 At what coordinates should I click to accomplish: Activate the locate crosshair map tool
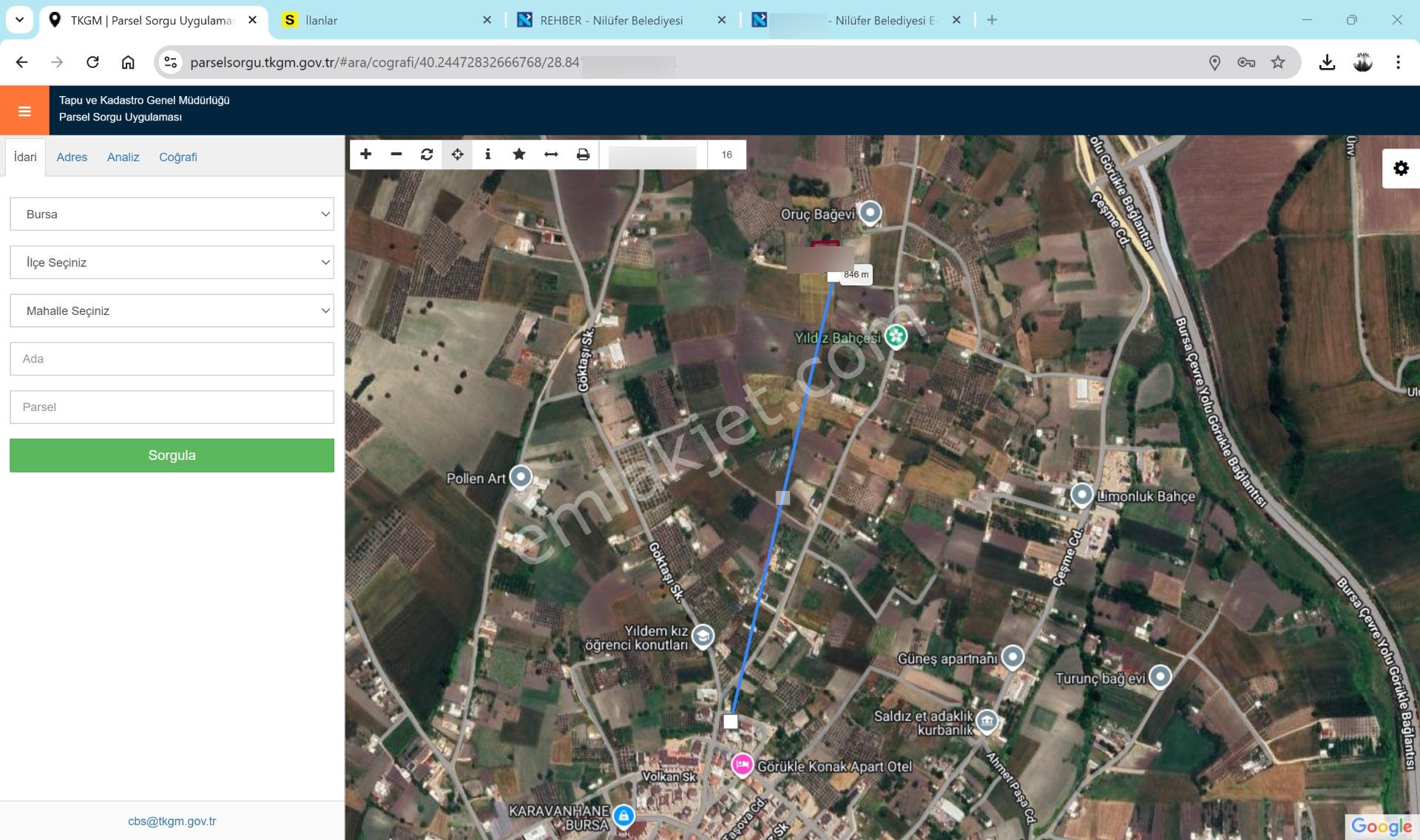pyautogui.click(x=457, y=154)
